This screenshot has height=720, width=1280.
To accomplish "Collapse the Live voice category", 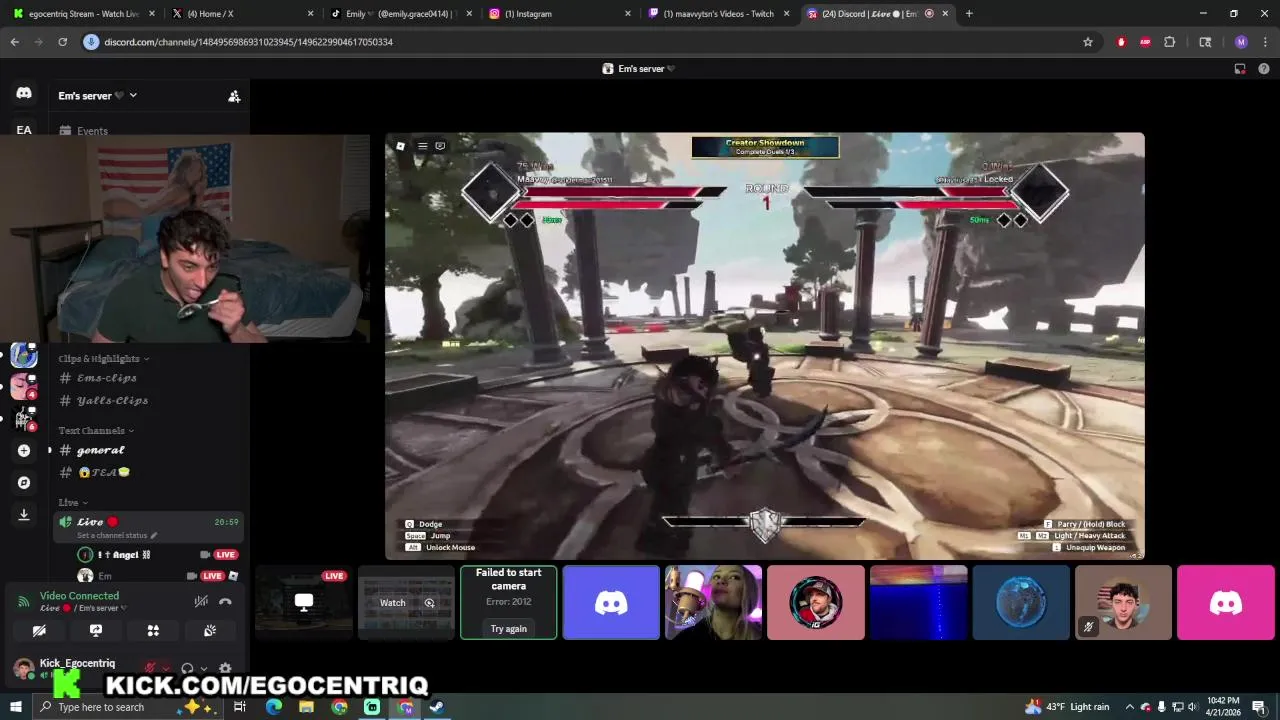I will tap(73, 503).
